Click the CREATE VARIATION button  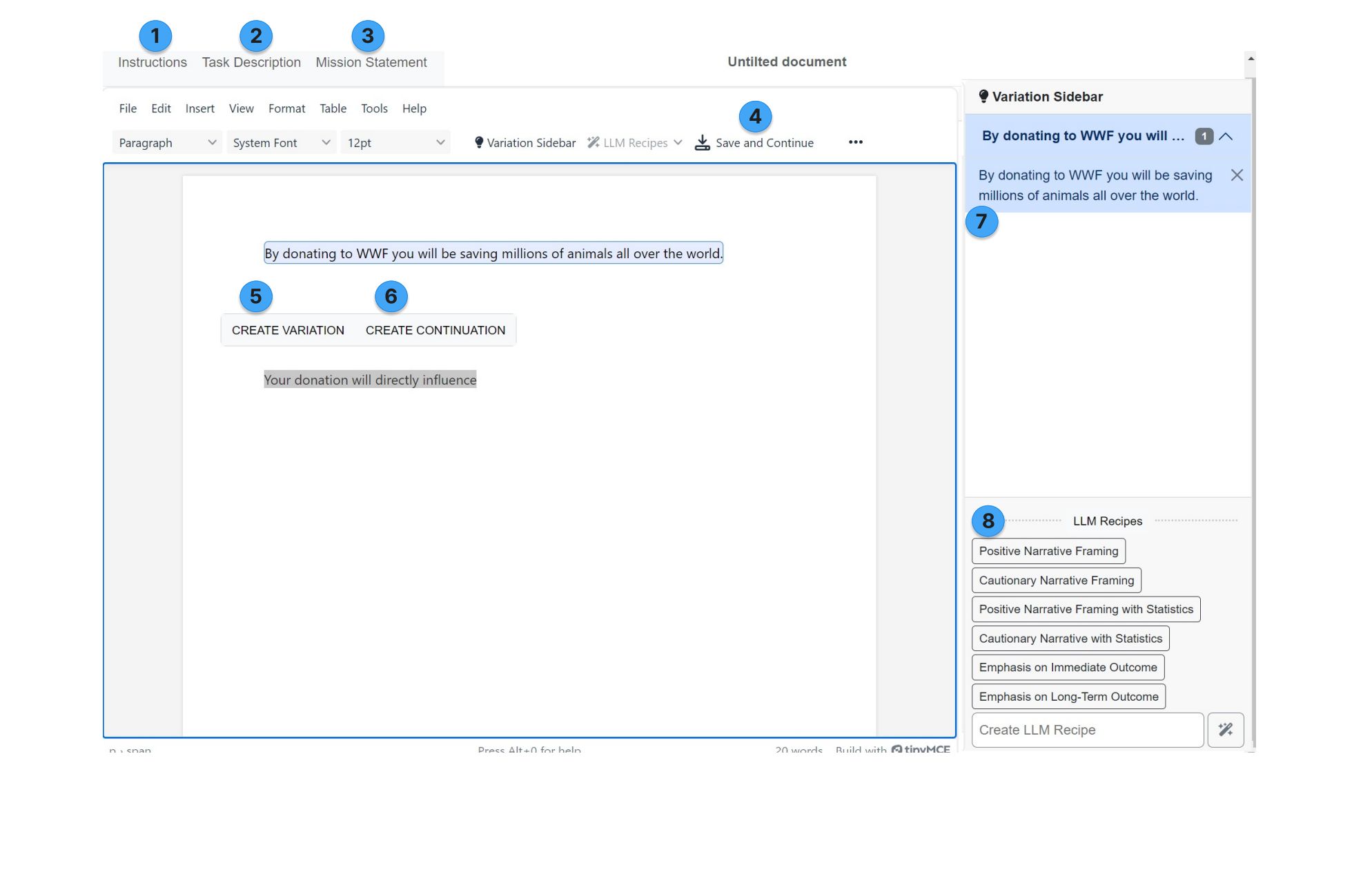coord(288,331)
